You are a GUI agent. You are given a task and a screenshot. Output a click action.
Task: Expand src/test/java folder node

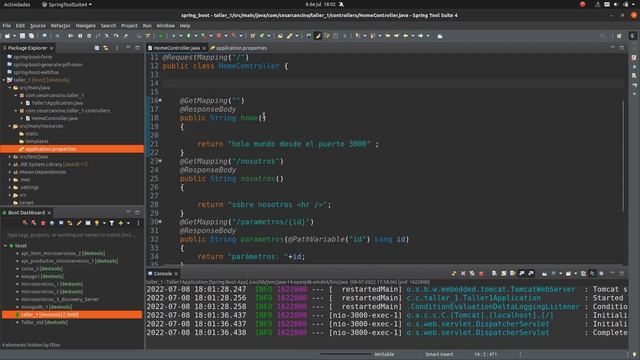(10, 157)
